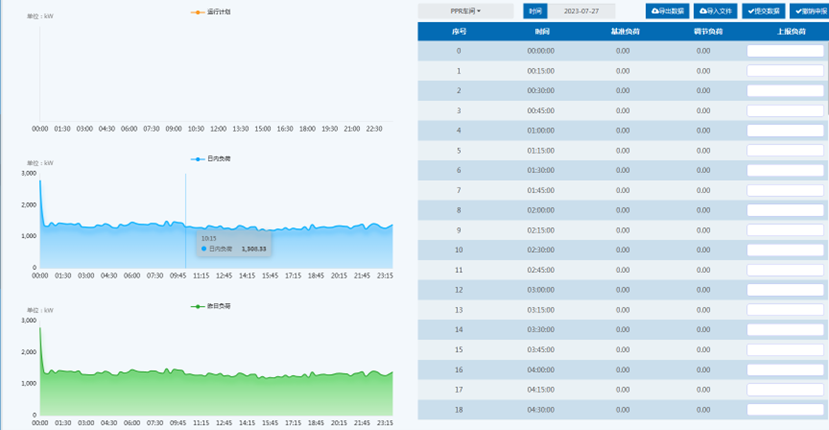Click the 上报负荷 input for row 00:15:00
The width and height of the screenshot is (829, 430).
coord(785,71)
